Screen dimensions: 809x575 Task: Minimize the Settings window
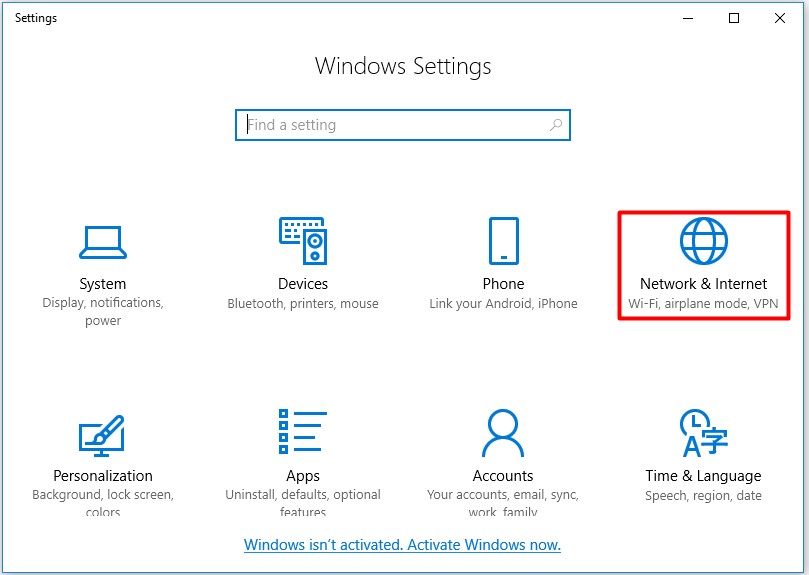[x=688, y=19]
